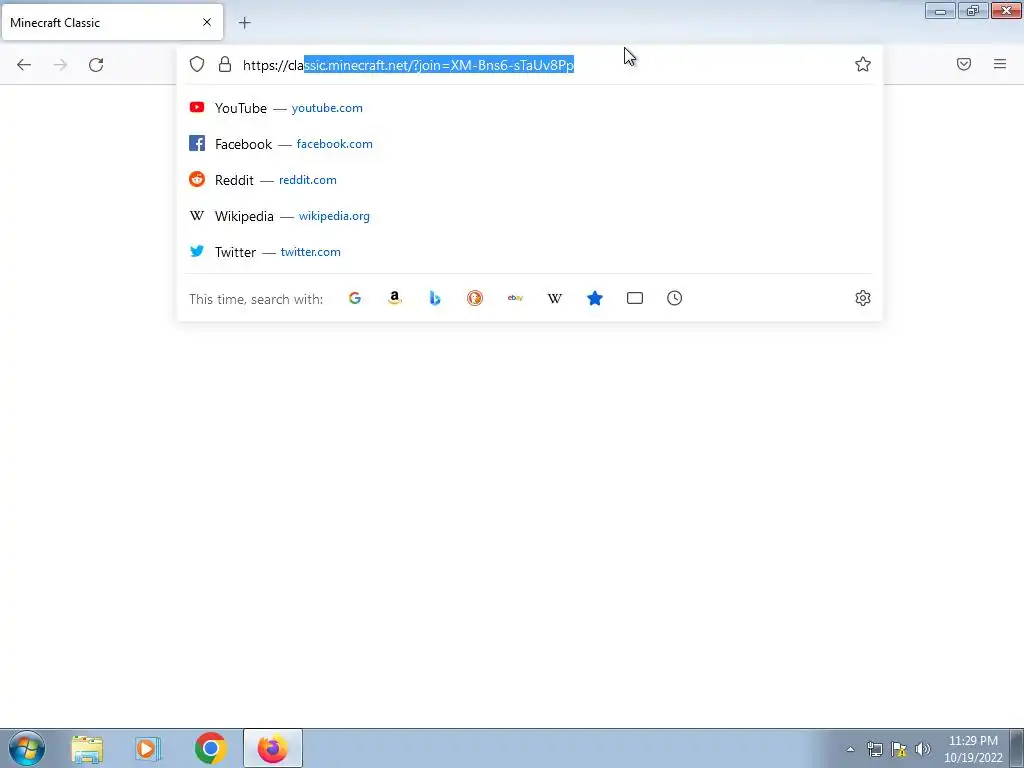Search history using clock icon
The image size is (1024, 768).
click(x=675, y=298)
